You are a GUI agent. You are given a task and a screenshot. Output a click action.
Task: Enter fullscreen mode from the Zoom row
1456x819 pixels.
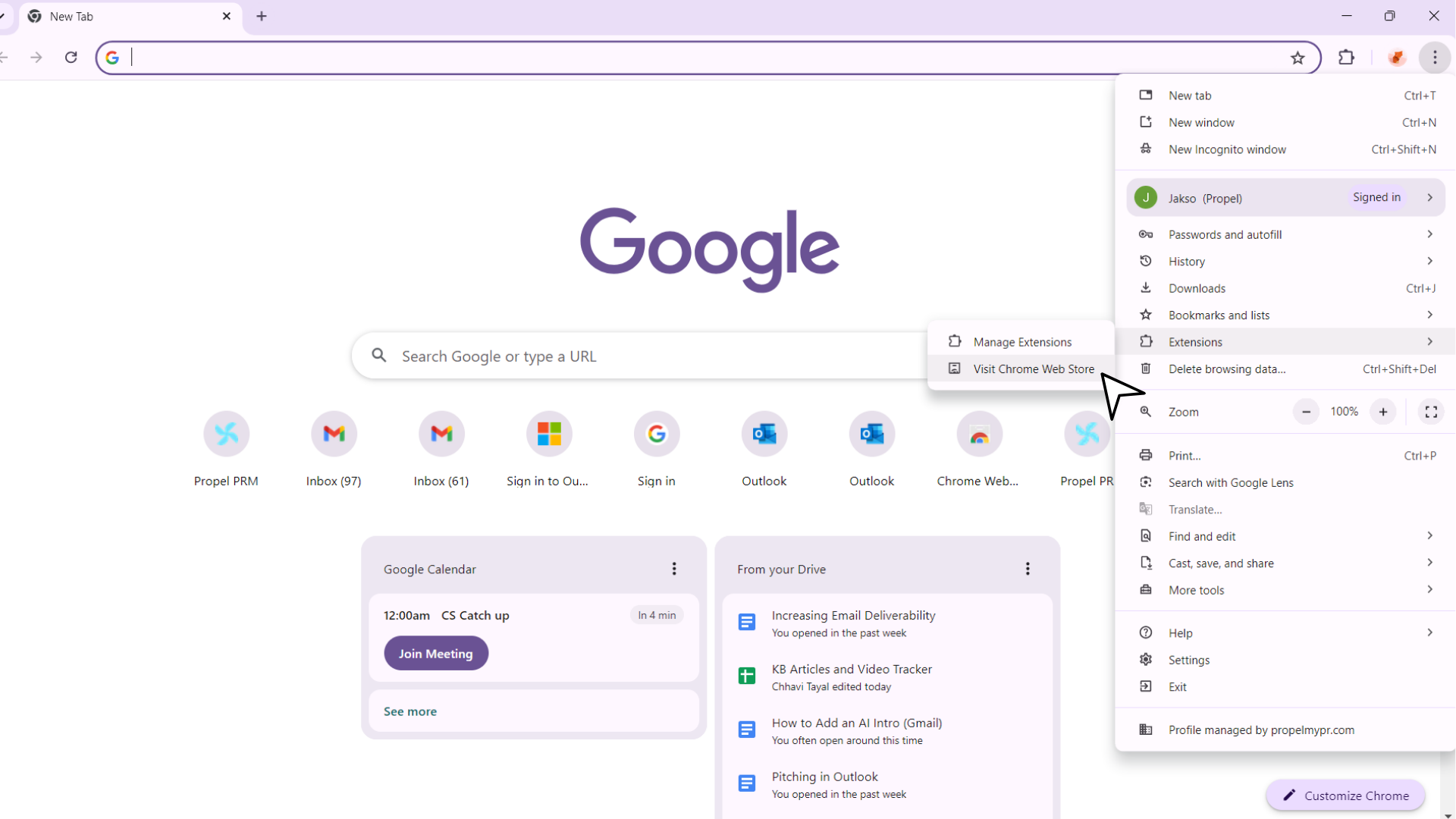tap(1431, 412)
